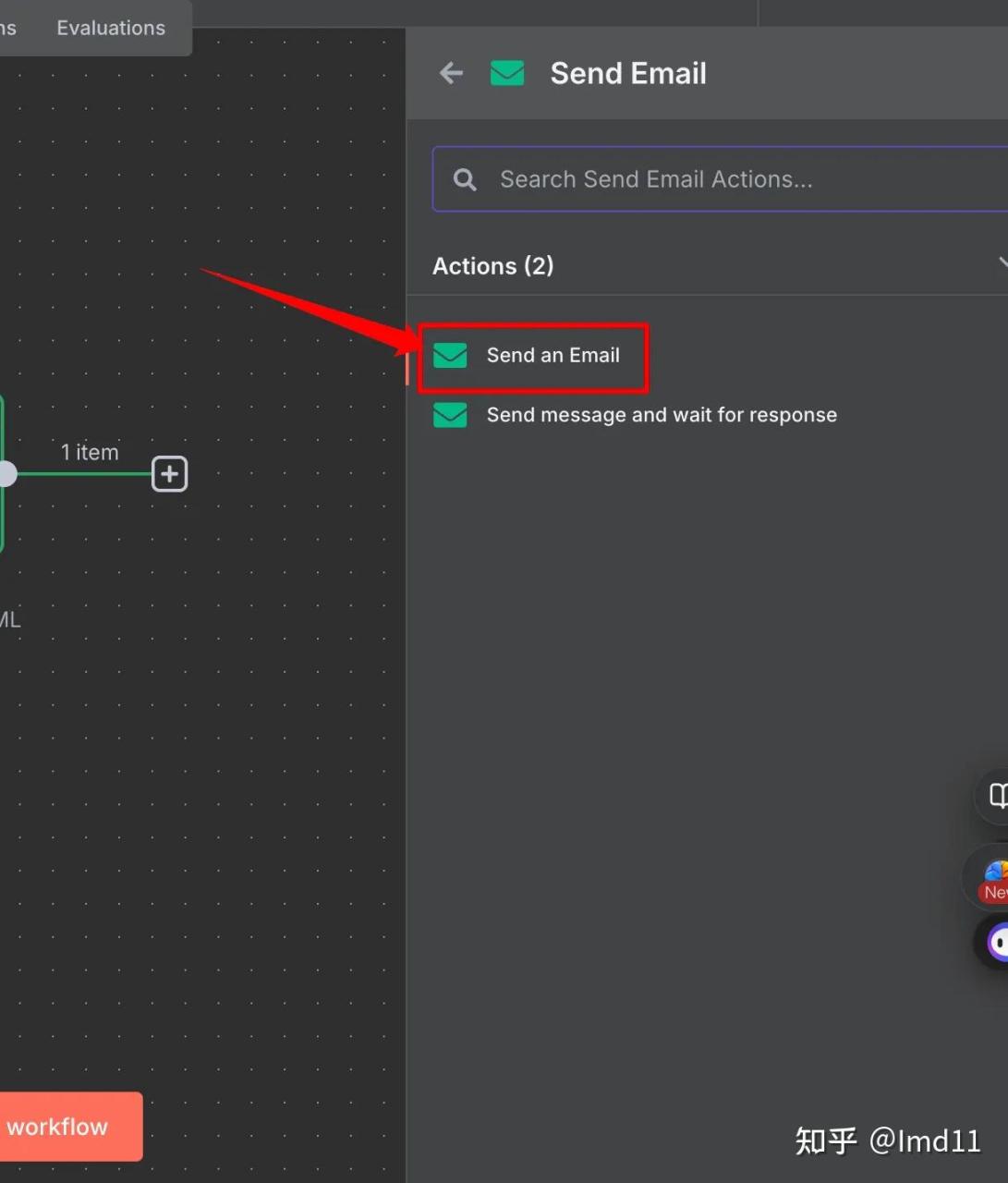1008x1183 pixels.
Task: Open the book icon on the right edge
Action: 996,795
